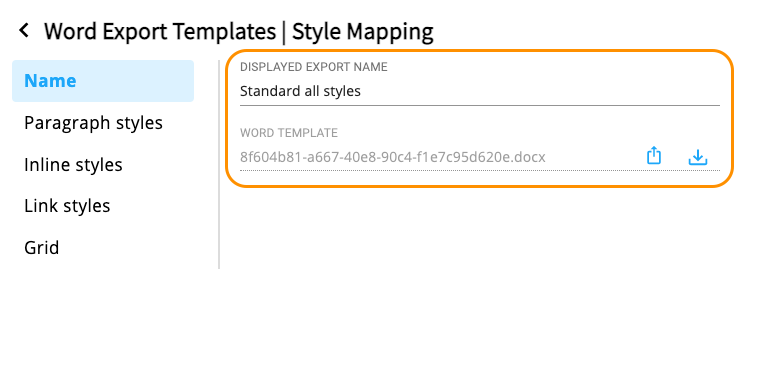Click the Word Export Templates page title

click(160, 31)
